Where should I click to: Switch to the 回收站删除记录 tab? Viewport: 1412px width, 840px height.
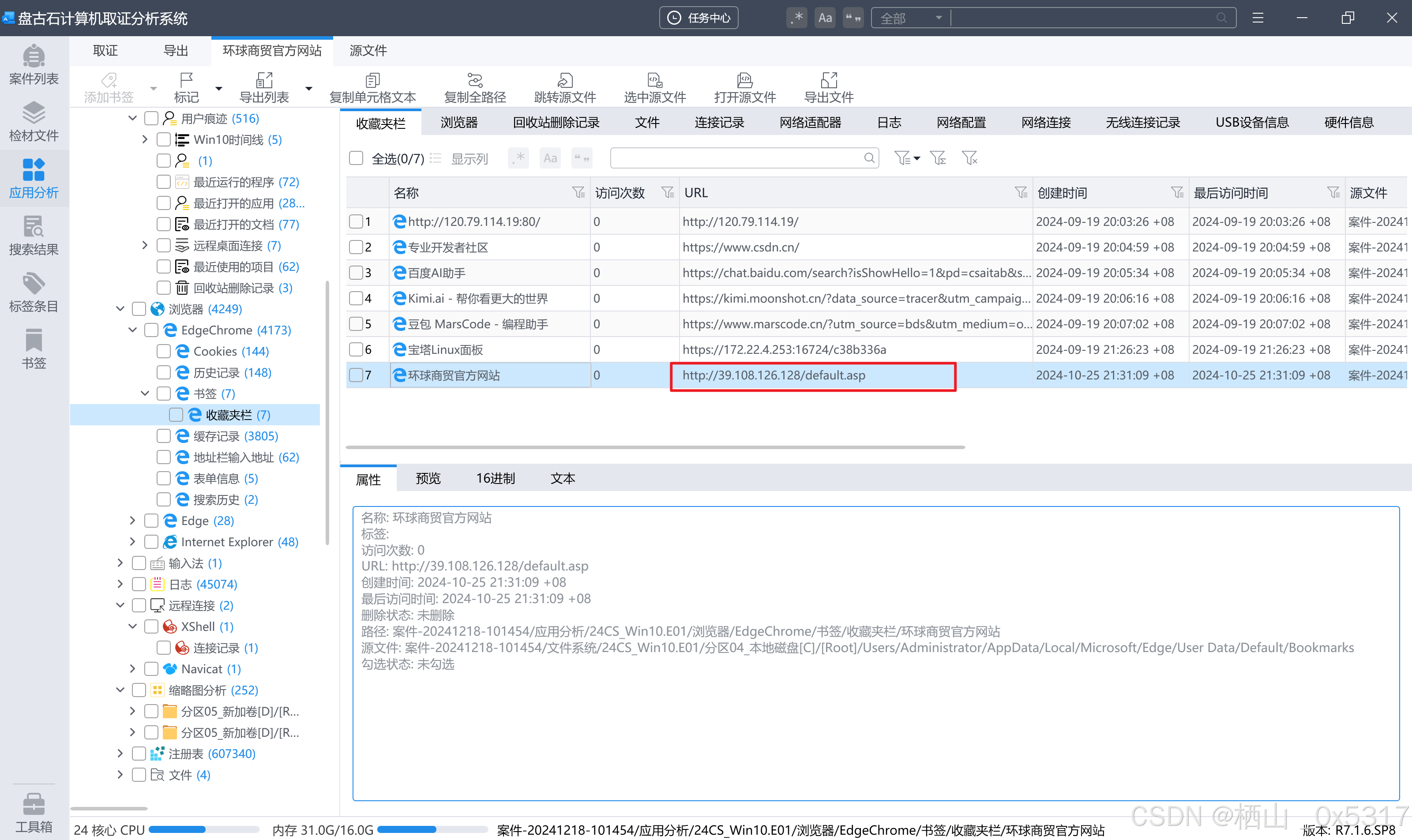click(556, 122)
